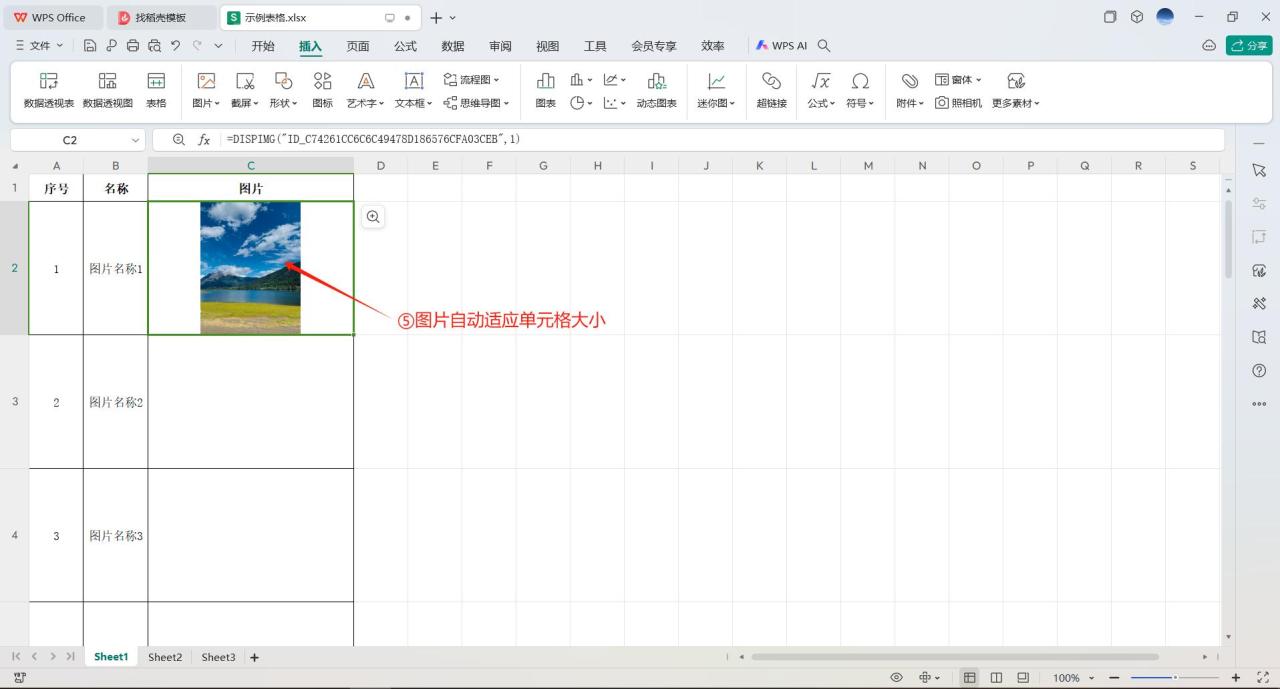Switch to the Sheet3 worksheet tab
Viewport: 1280px width, 689px height.
(218, 657)
